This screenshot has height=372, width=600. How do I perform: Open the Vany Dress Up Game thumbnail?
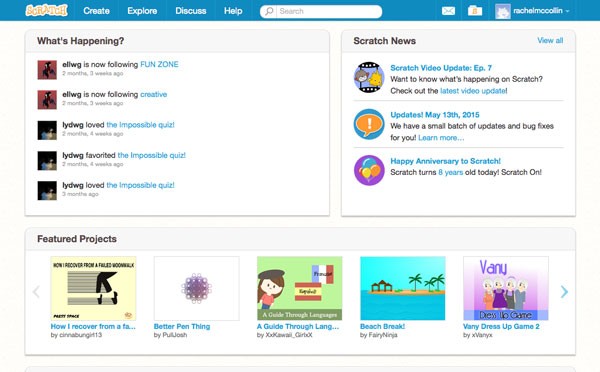point(505,288)
